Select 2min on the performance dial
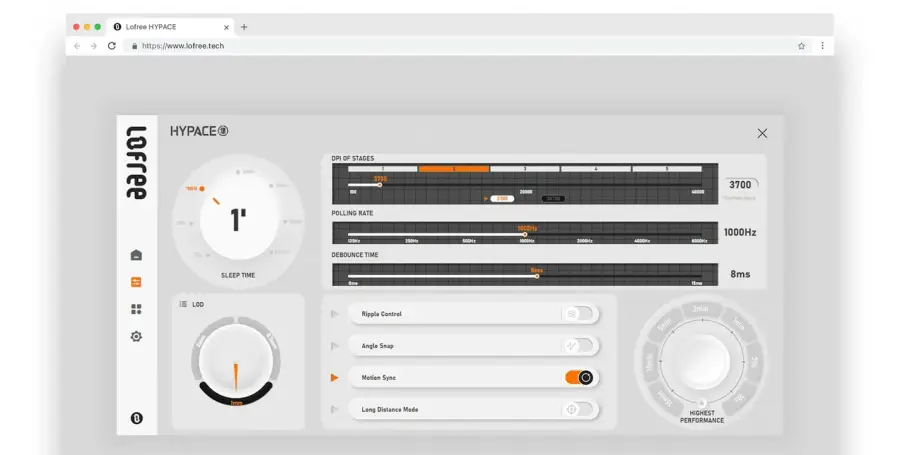Screen dimensions: 900x455 (x=700, y=309)
